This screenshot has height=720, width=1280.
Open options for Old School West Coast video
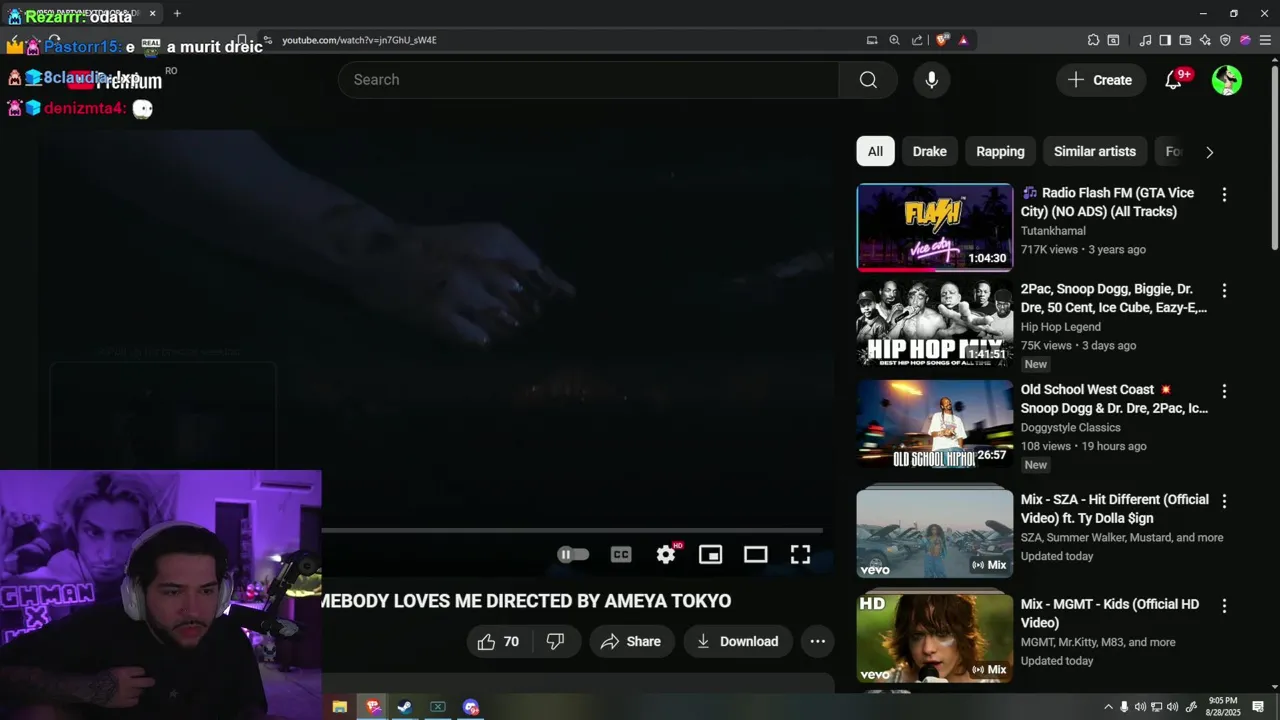(x=1224, y=391)
